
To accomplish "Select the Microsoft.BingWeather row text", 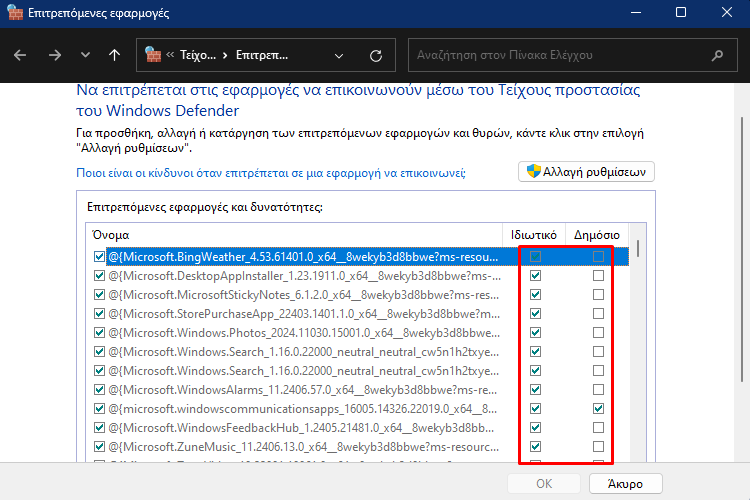I will pyautogui.click(x=303, y=257).
